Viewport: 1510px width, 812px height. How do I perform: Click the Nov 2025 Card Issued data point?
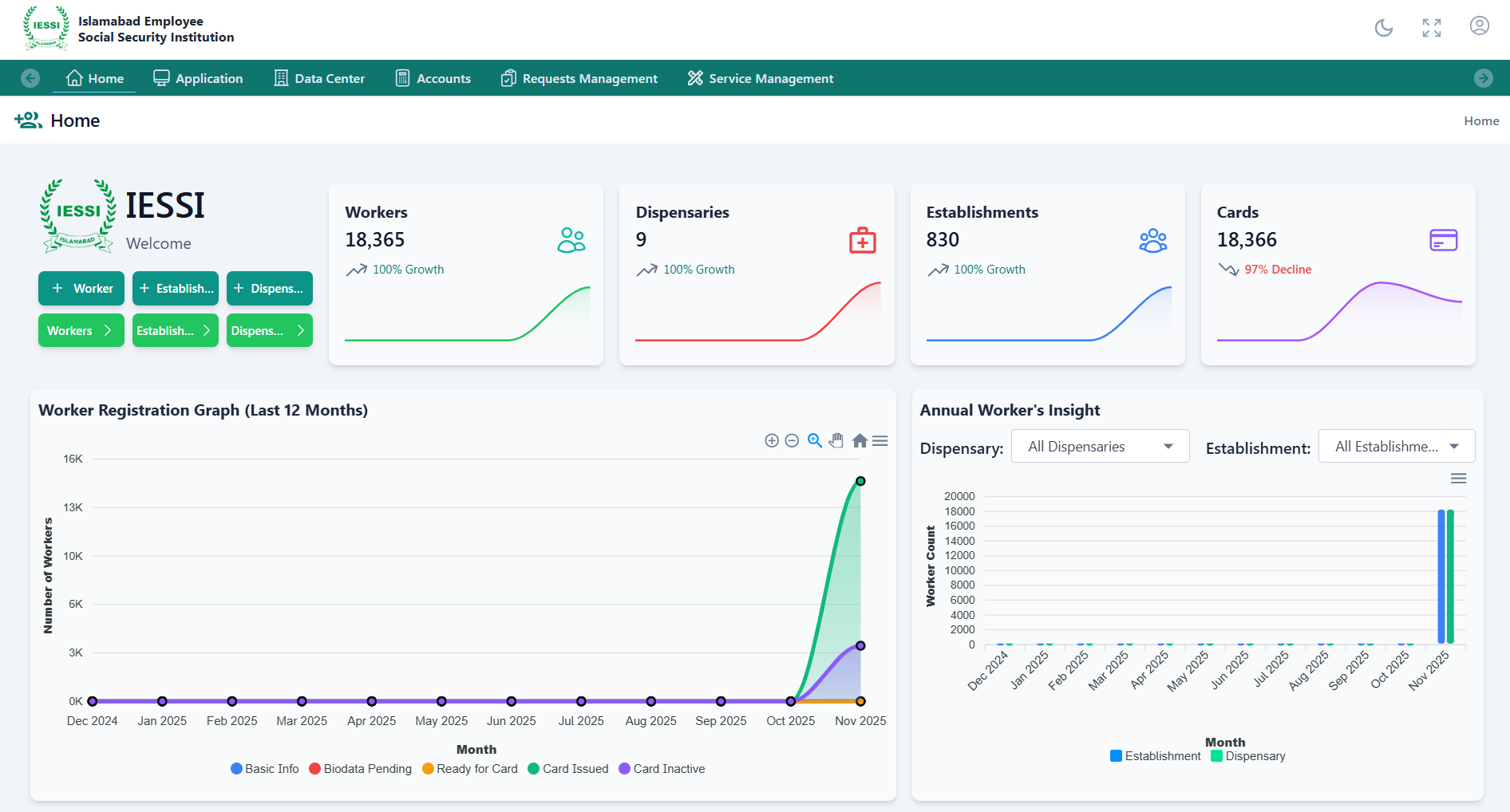pos(860,481)
